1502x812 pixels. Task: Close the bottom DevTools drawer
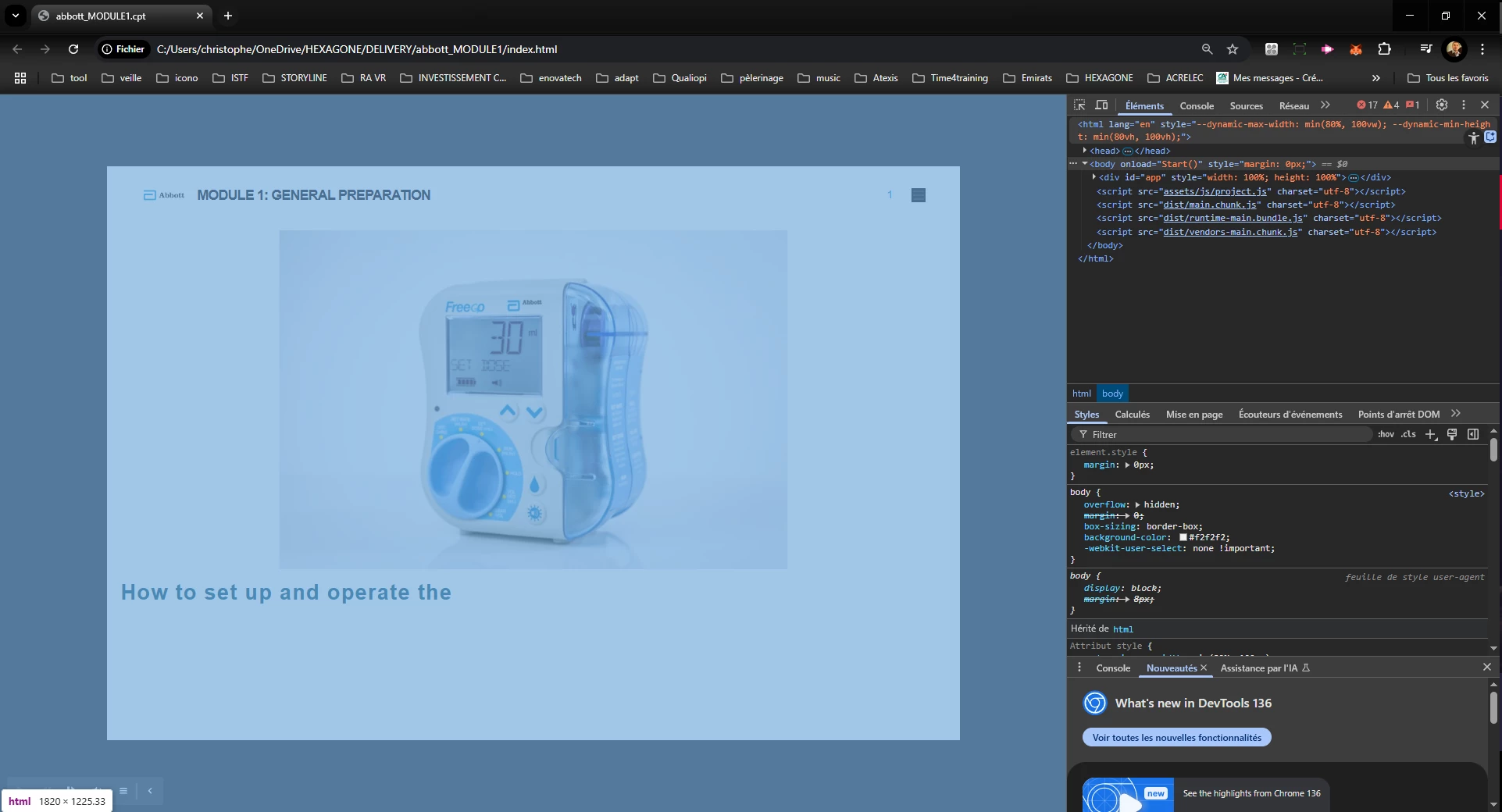point(1486,667)
